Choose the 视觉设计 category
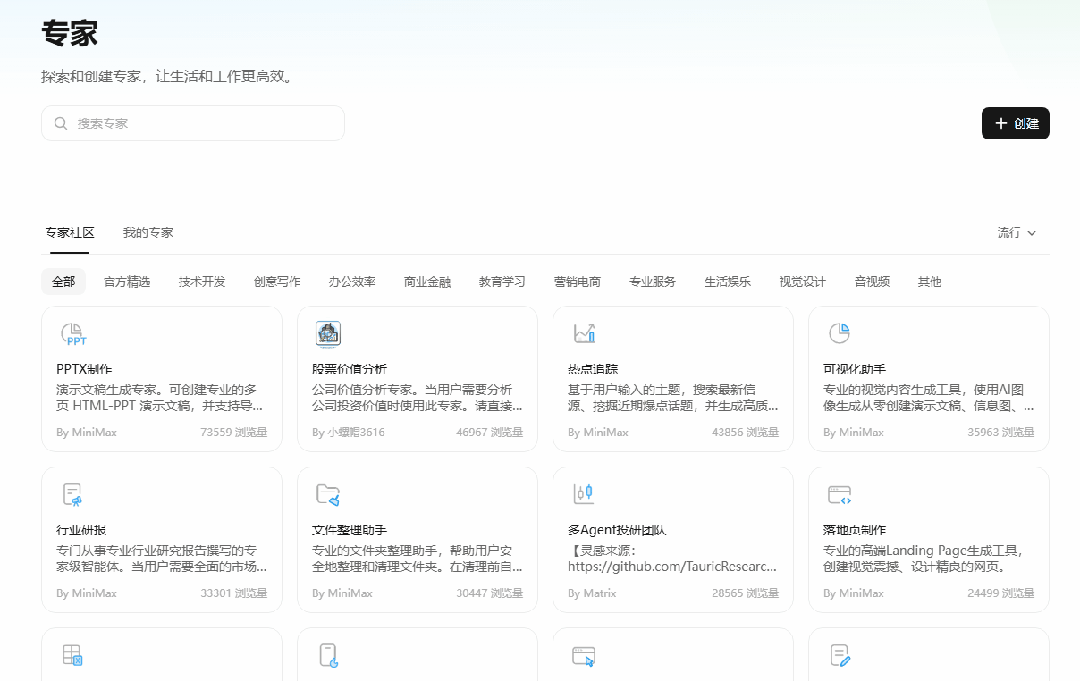This screenshot has width=1080, height=681. point(800,281)
